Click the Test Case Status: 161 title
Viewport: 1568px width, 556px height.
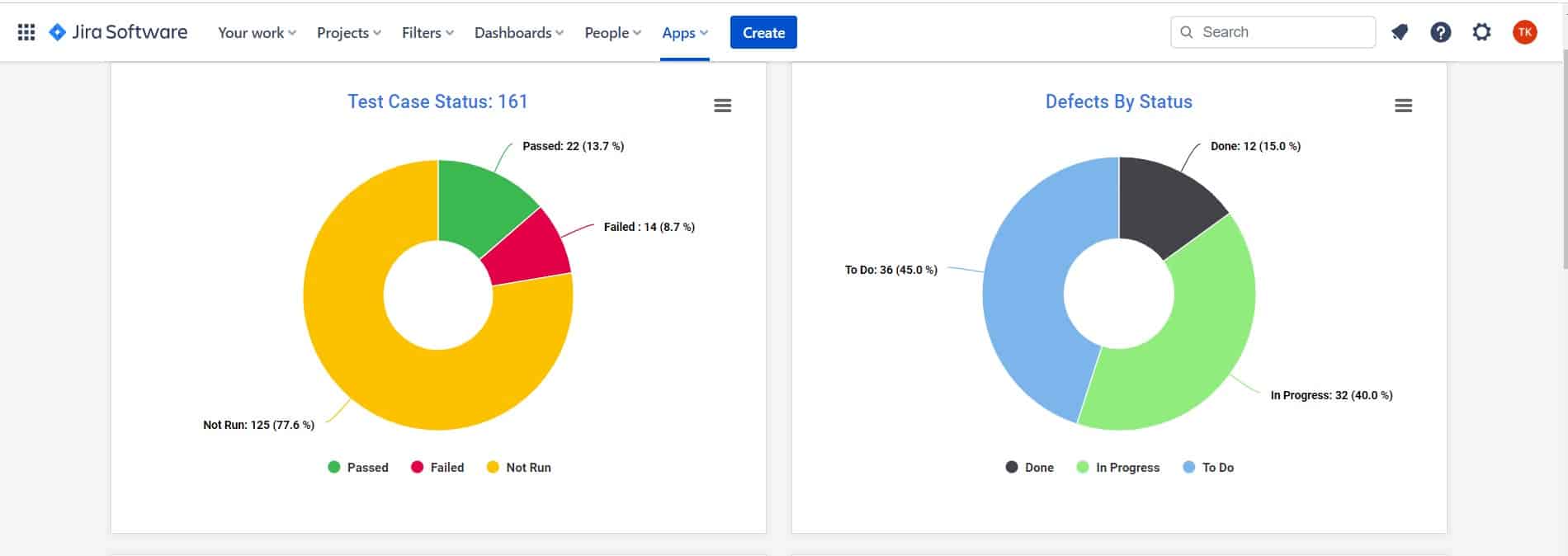(437, 101)
